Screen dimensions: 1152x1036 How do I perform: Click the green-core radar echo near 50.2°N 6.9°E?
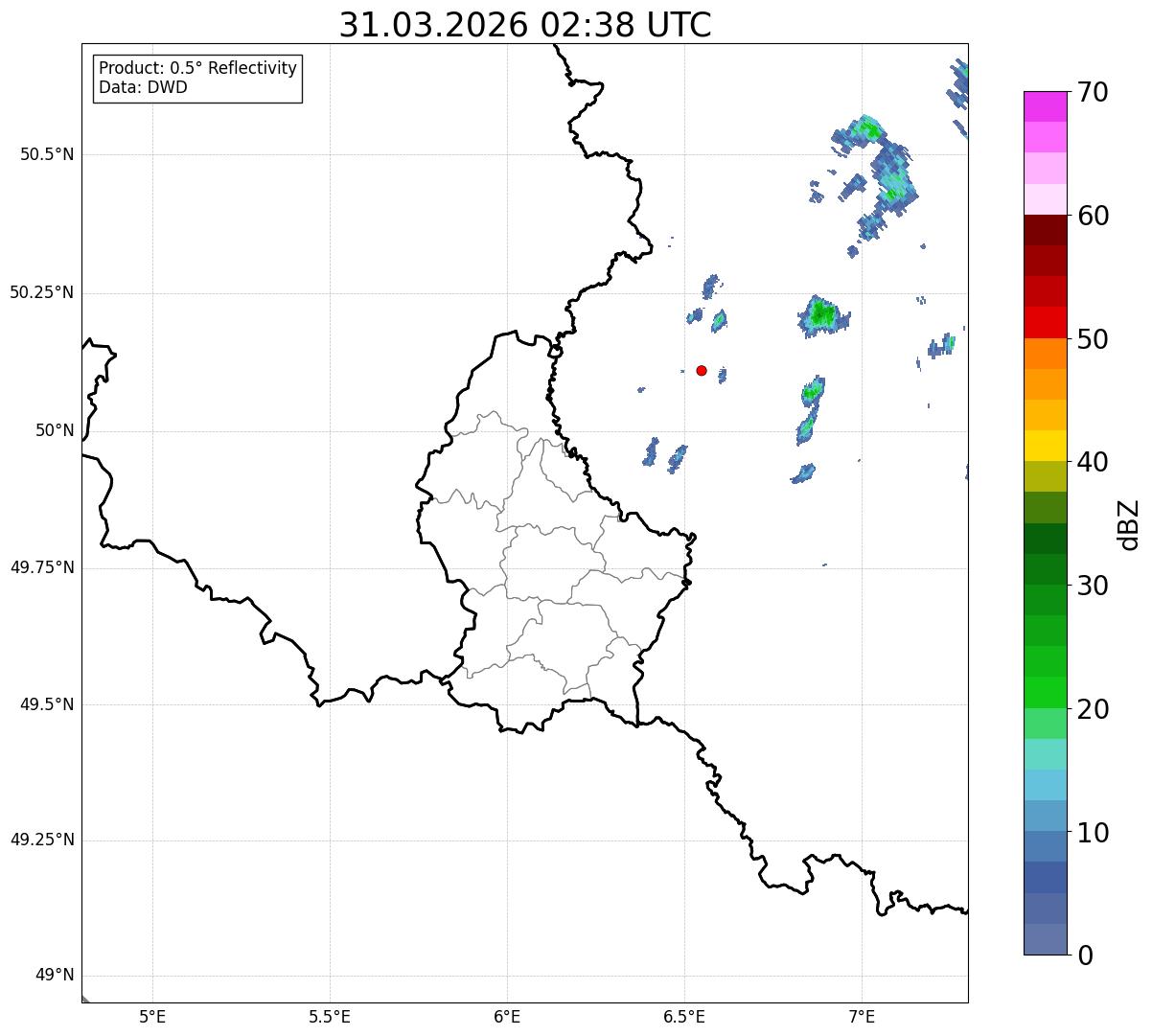pos(822,315)
